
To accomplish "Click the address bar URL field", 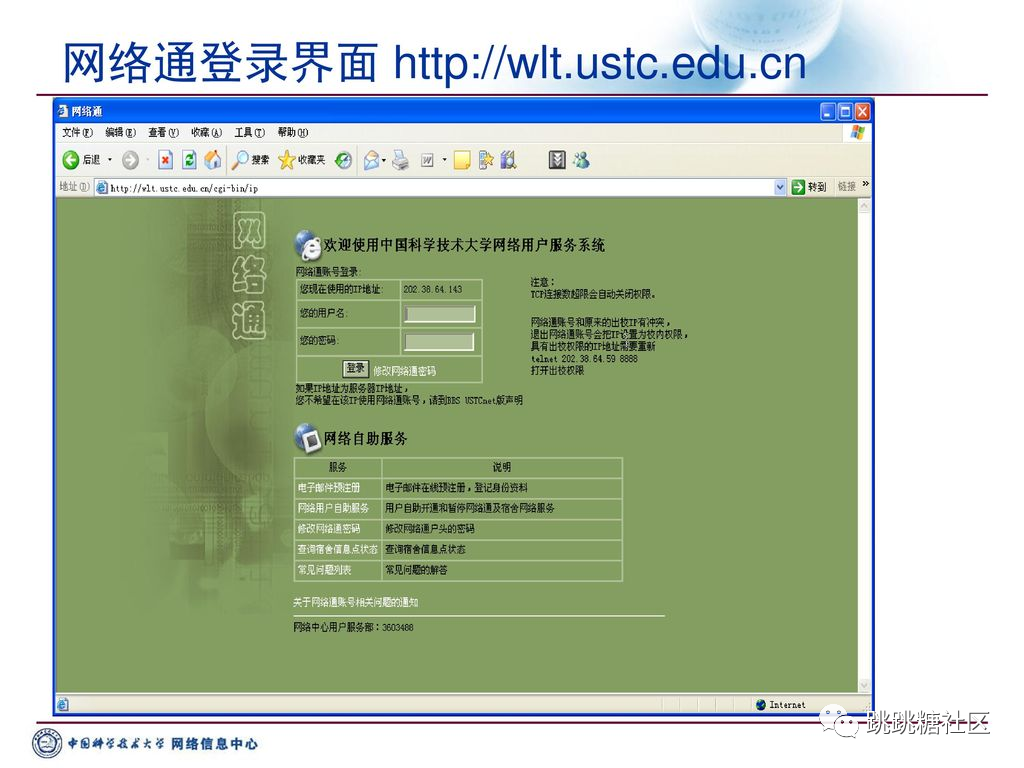I will [441, 188].
